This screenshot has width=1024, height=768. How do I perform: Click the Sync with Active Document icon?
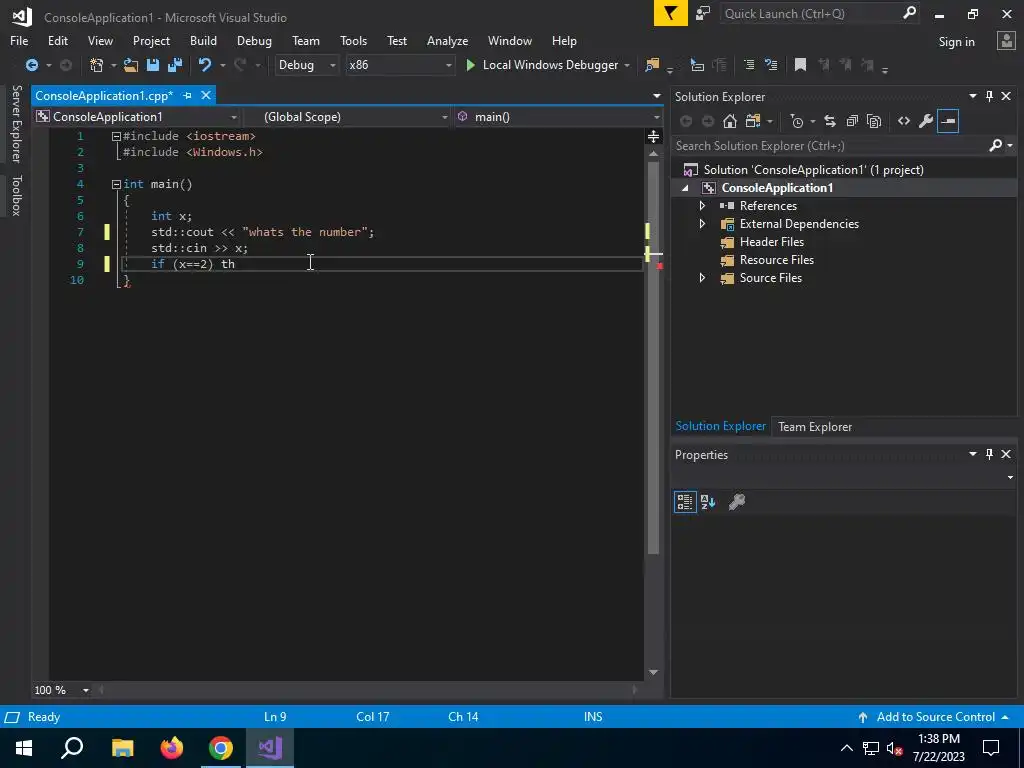click(x=830, y=121)
